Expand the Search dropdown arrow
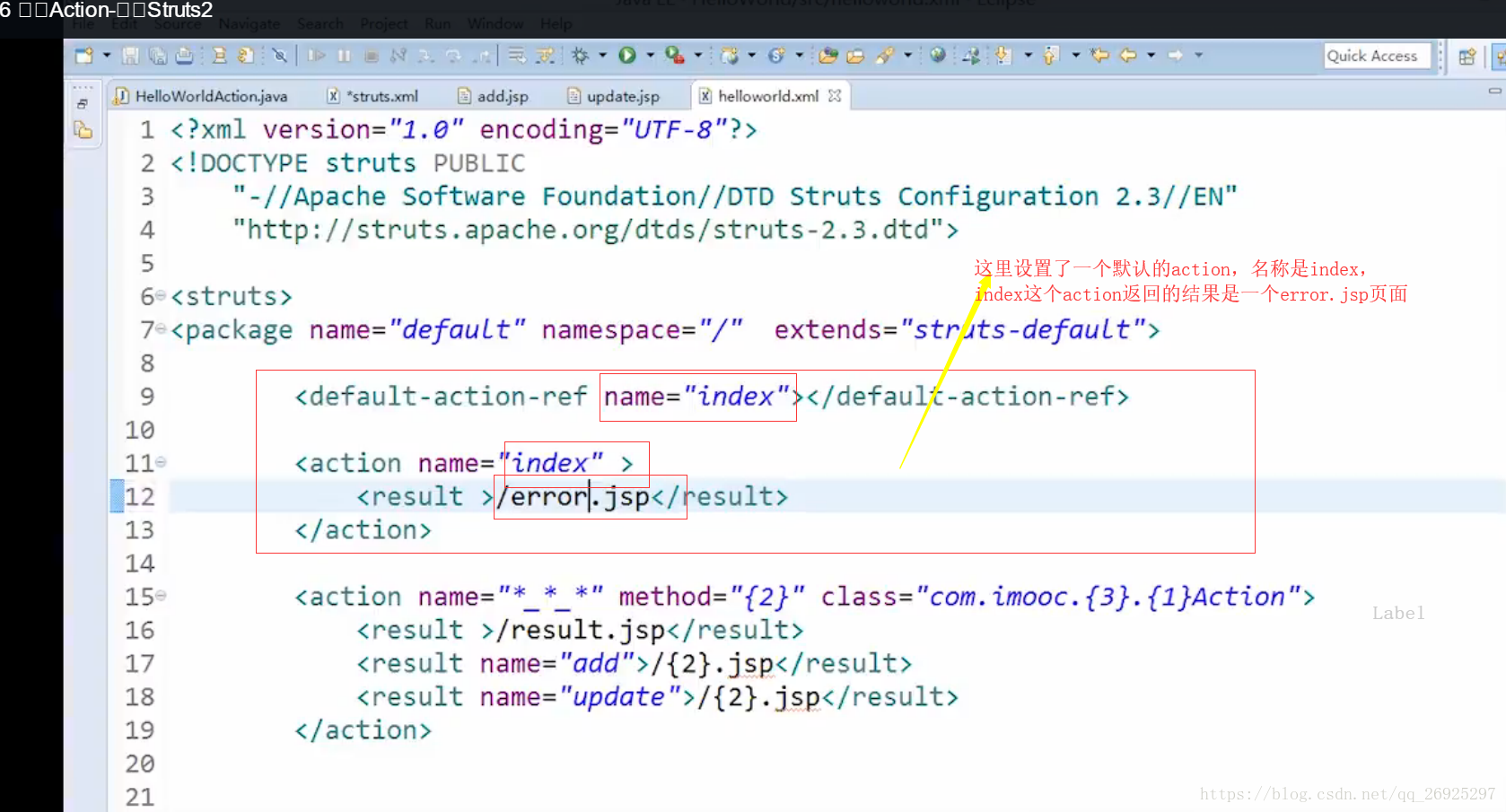 (908, 56)
